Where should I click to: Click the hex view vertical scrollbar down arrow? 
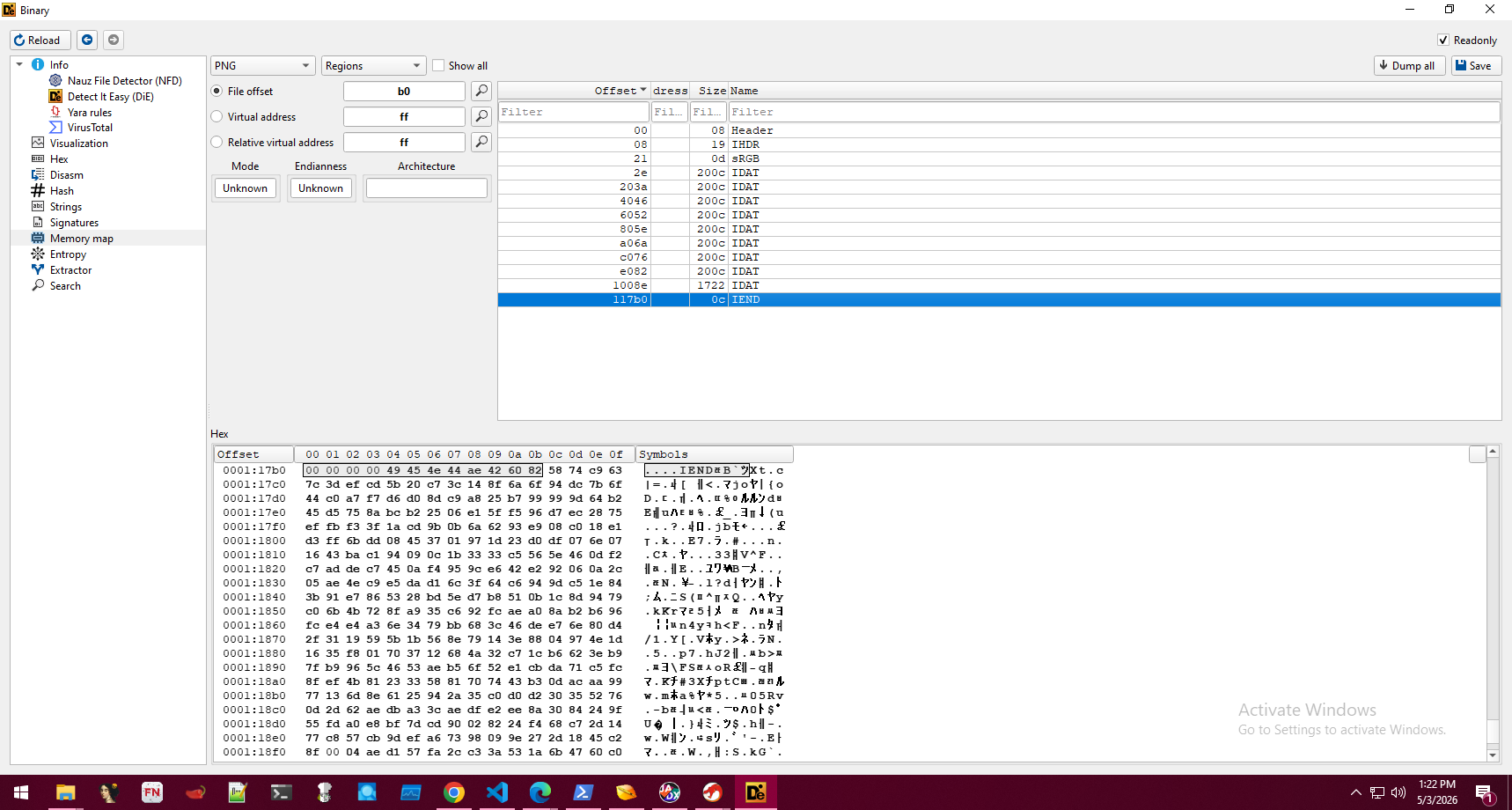1493,755
